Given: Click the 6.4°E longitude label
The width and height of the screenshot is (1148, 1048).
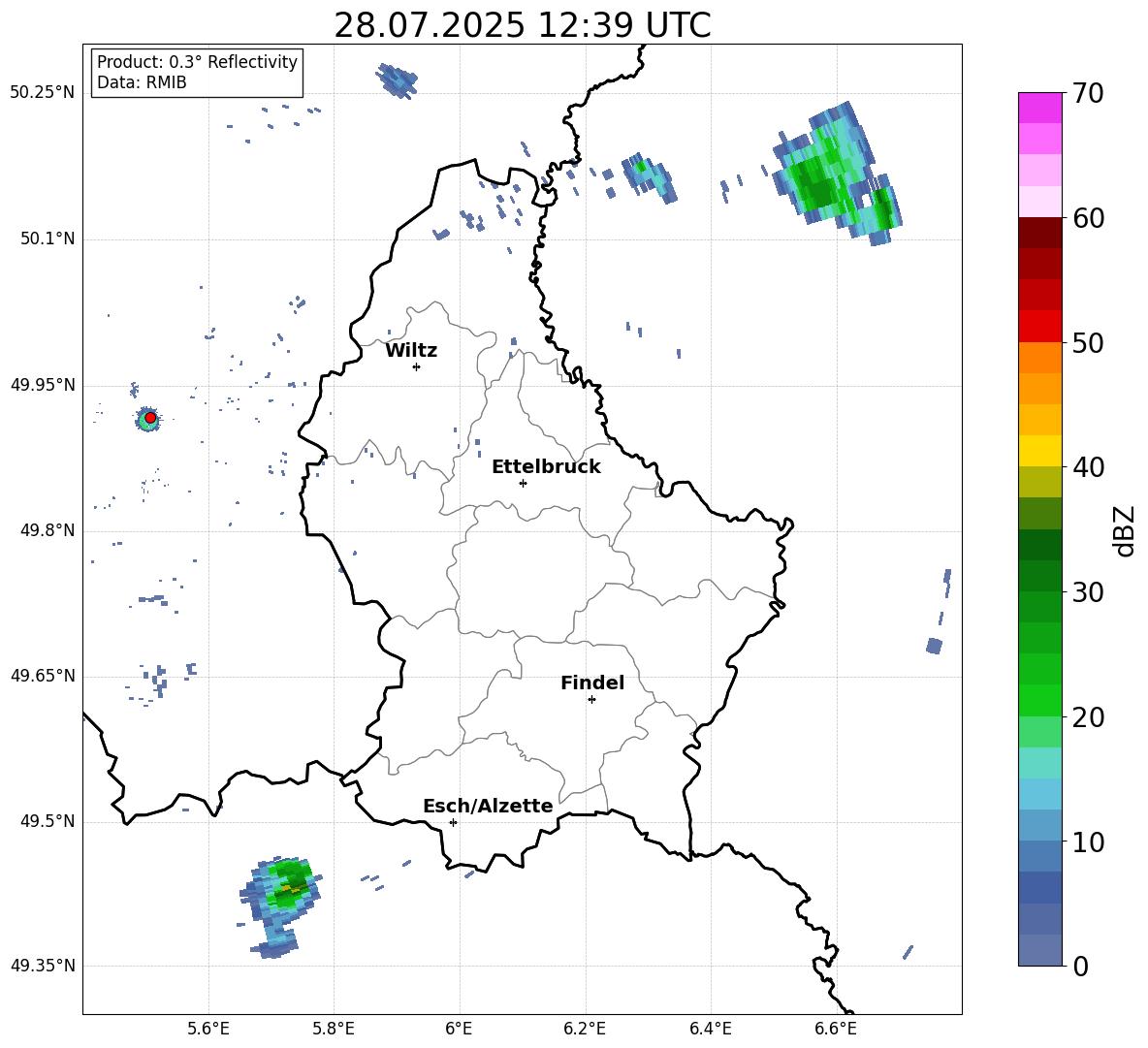Looking at the screenshot, I should tap(710, 1029).
